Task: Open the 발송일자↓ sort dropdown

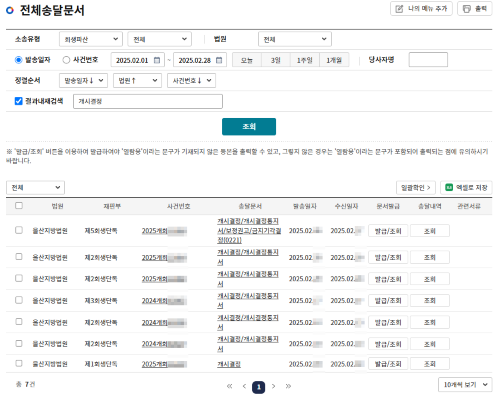Action: [83, 81]
